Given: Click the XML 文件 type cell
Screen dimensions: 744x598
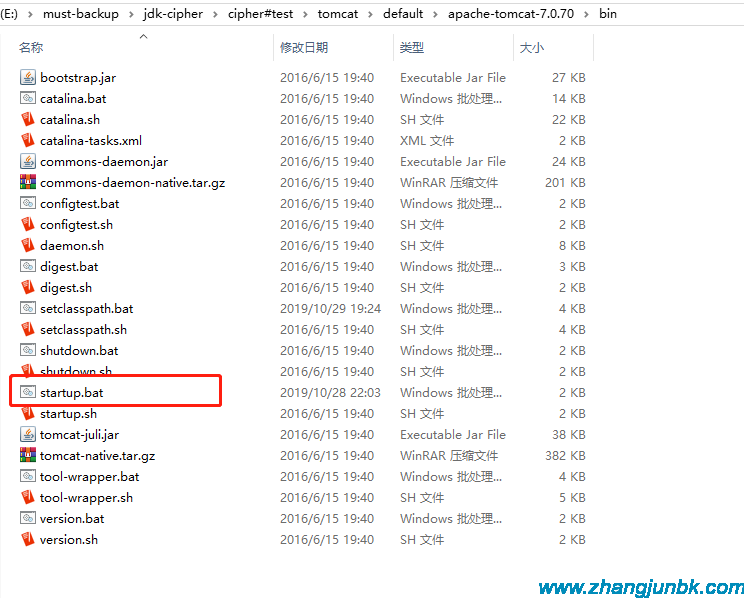Looking at the screenshot, I should (427, 140).
